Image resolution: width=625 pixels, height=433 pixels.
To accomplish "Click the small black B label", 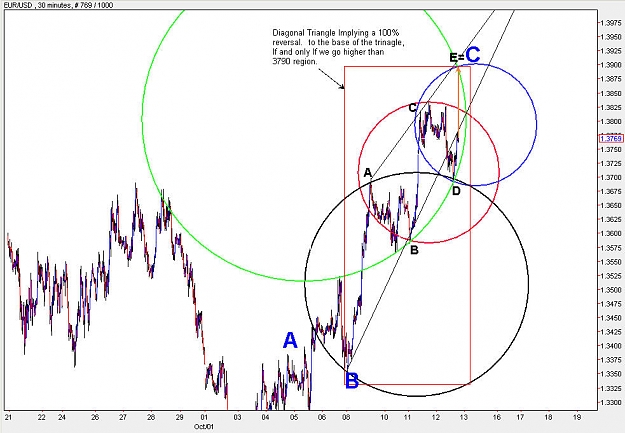I will 414,250.
